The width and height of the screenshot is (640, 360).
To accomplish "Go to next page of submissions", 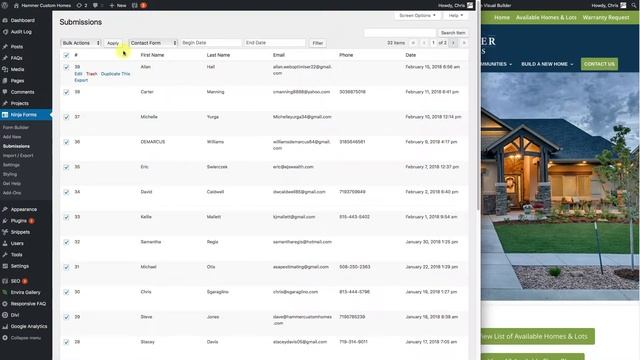I will click(453, 43).
